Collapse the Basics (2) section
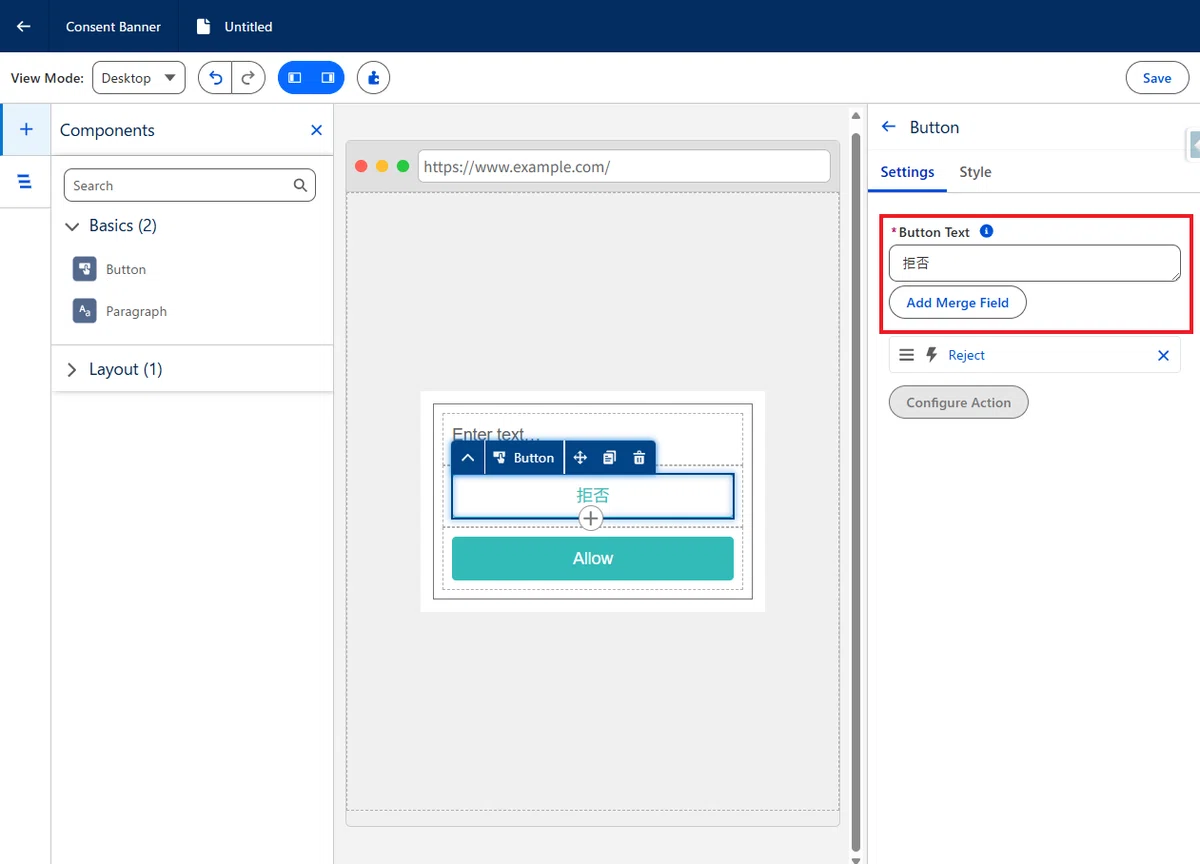The image size is (1200, 864). pos(71,227)
